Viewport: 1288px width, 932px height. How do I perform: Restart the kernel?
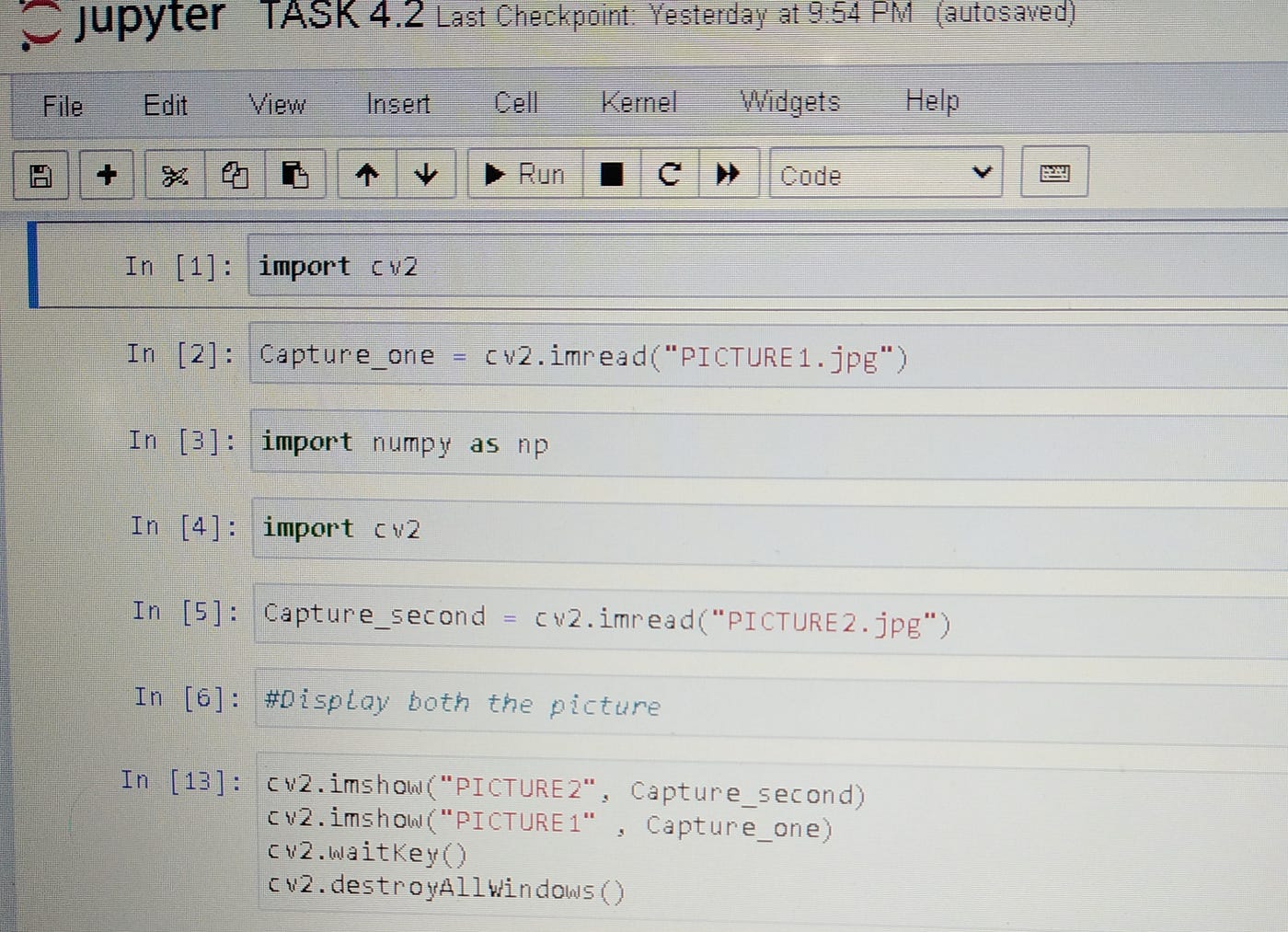tap(670, 174)
